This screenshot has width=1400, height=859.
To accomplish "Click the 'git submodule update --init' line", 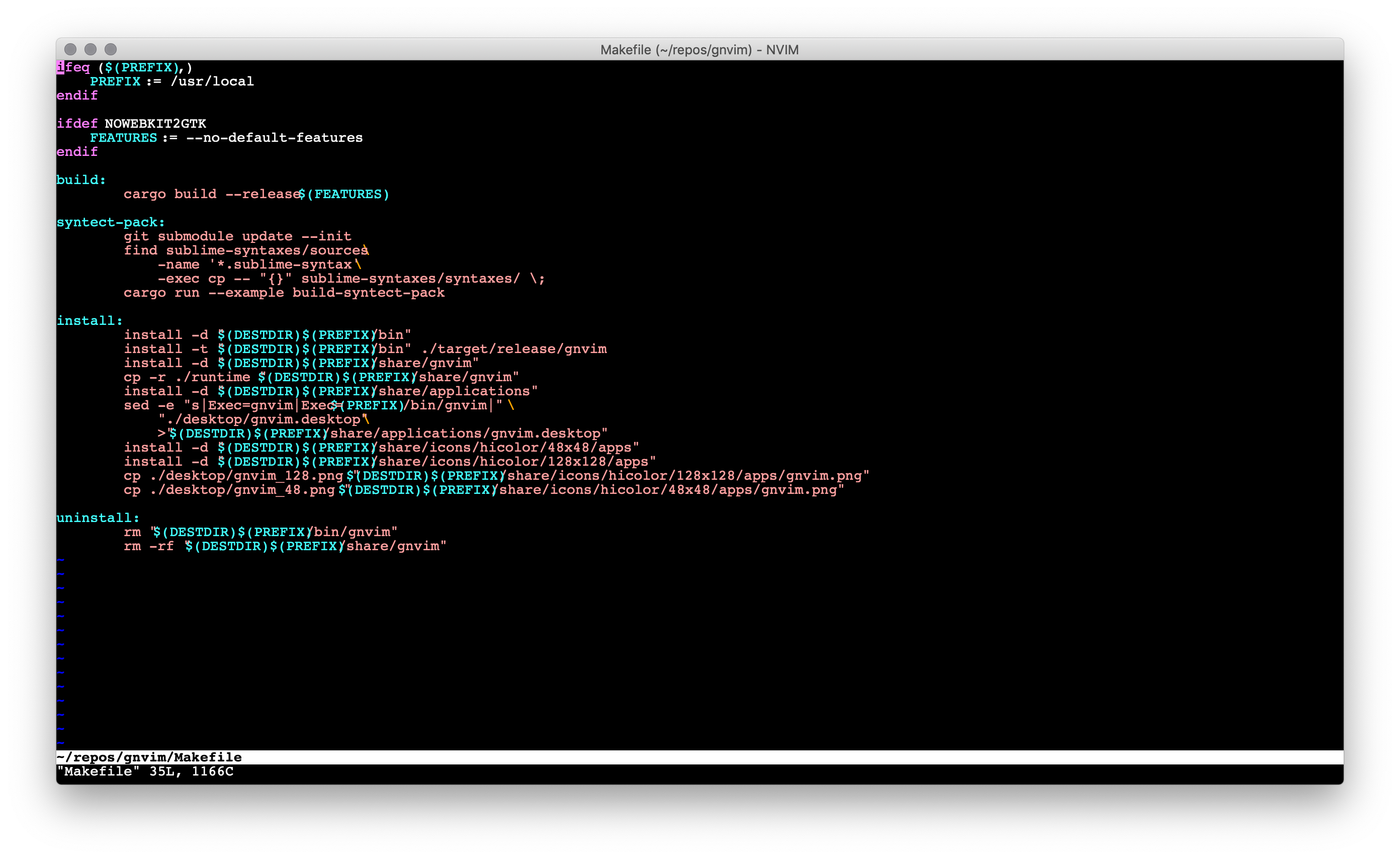I will point(237,236).
